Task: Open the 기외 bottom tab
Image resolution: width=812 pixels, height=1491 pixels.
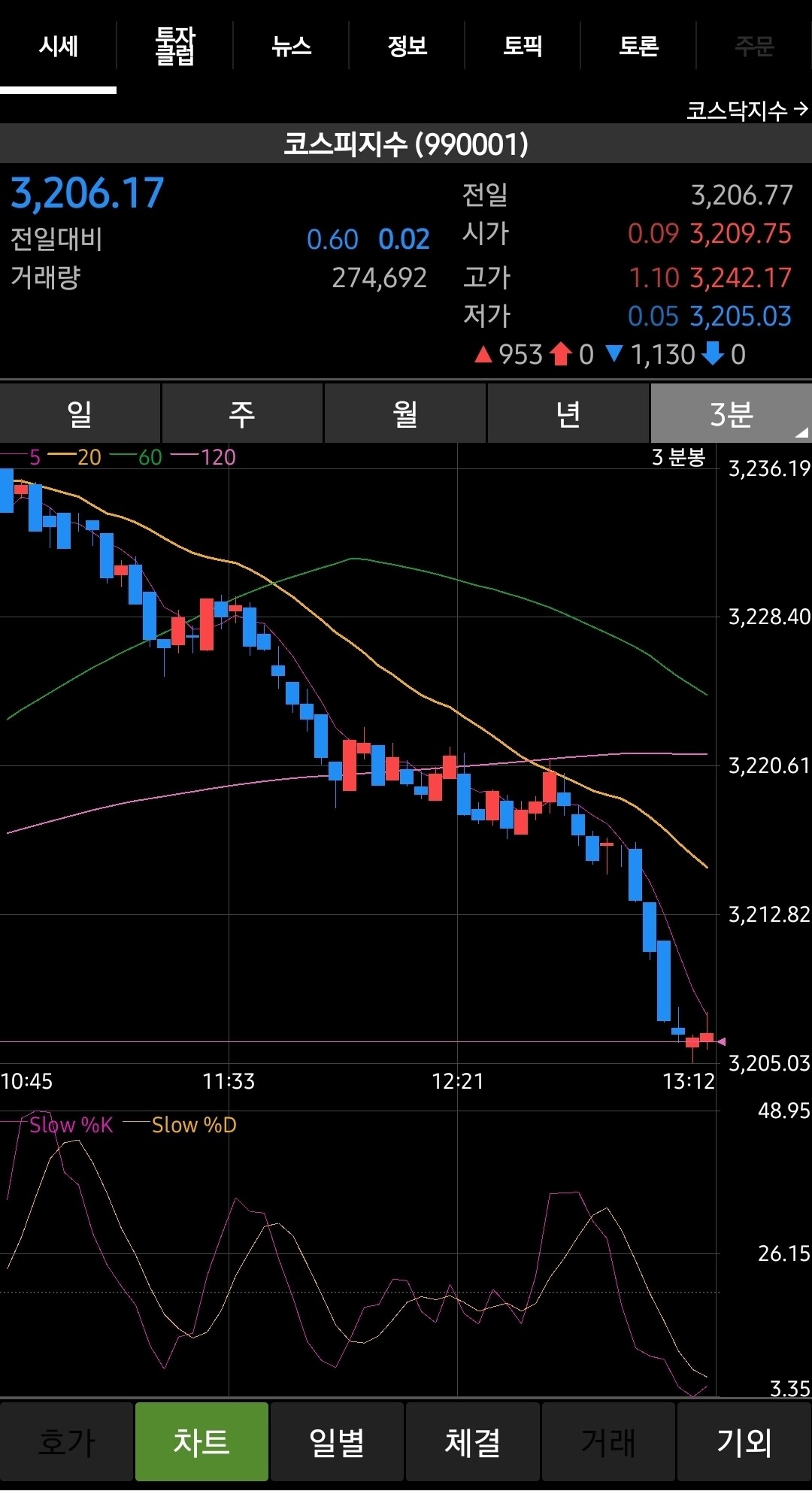Action: click(744, 1441)
